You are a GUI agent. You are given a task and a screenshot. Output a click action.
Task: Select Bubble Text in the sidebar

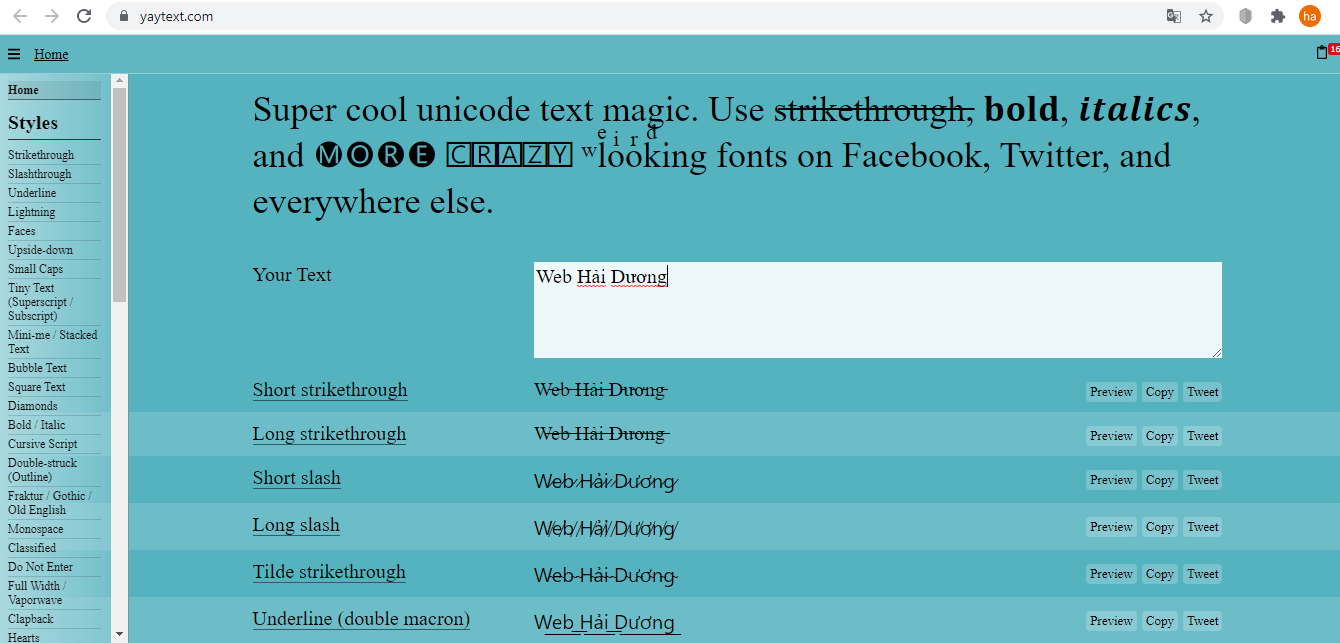pyautogui.click(x=37, y=368)
